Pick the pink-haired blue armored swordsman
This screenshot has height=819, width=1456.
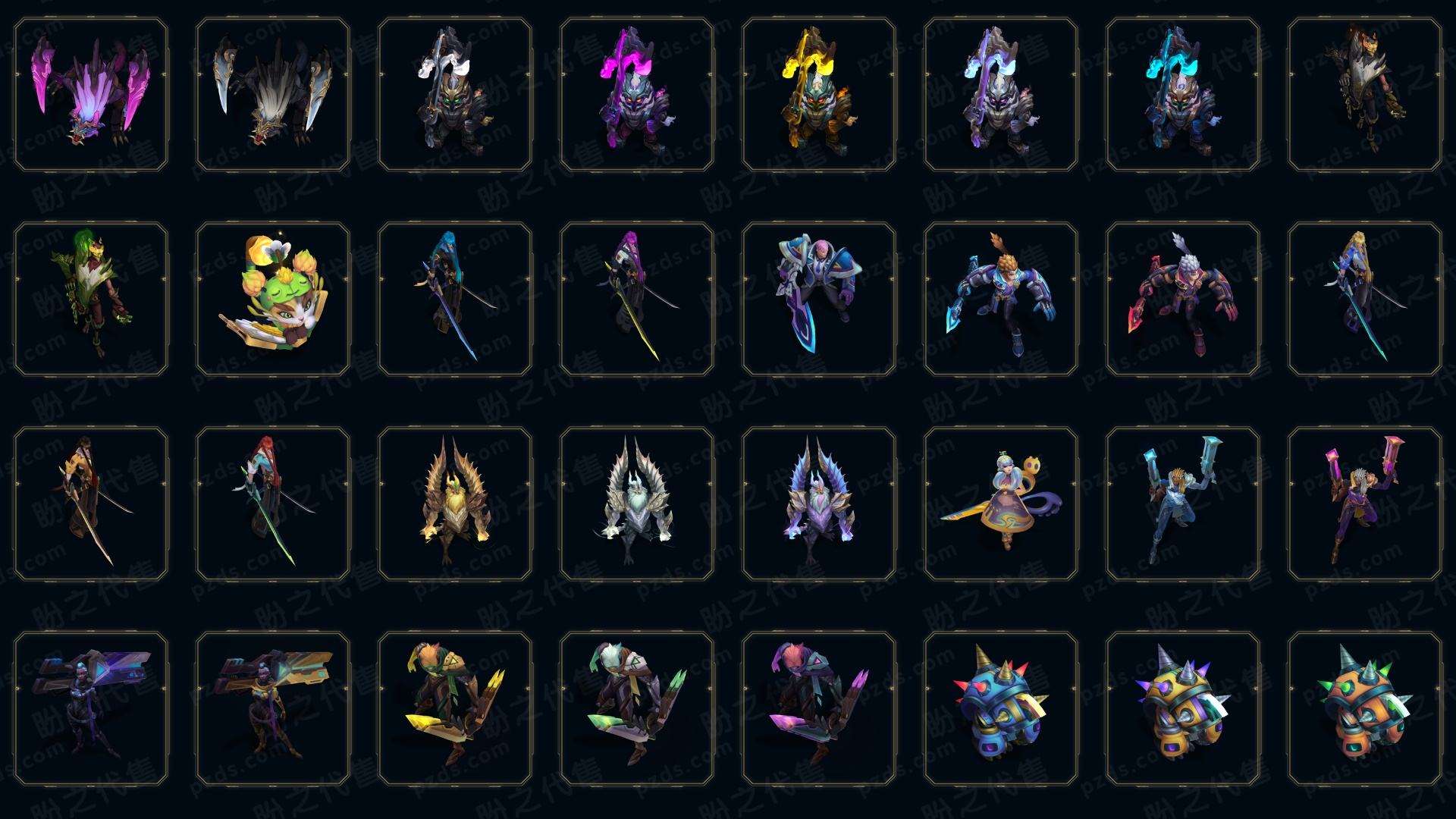coord(819,299)
